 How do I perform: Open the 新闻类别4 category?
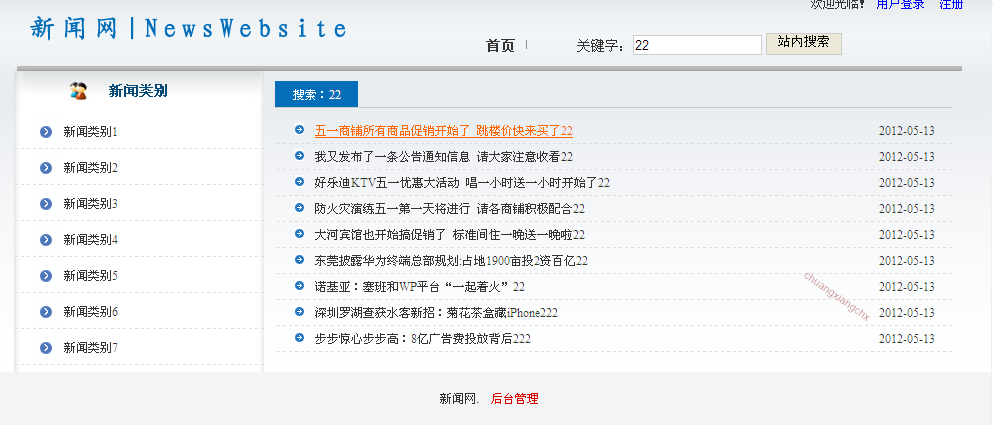91,240
